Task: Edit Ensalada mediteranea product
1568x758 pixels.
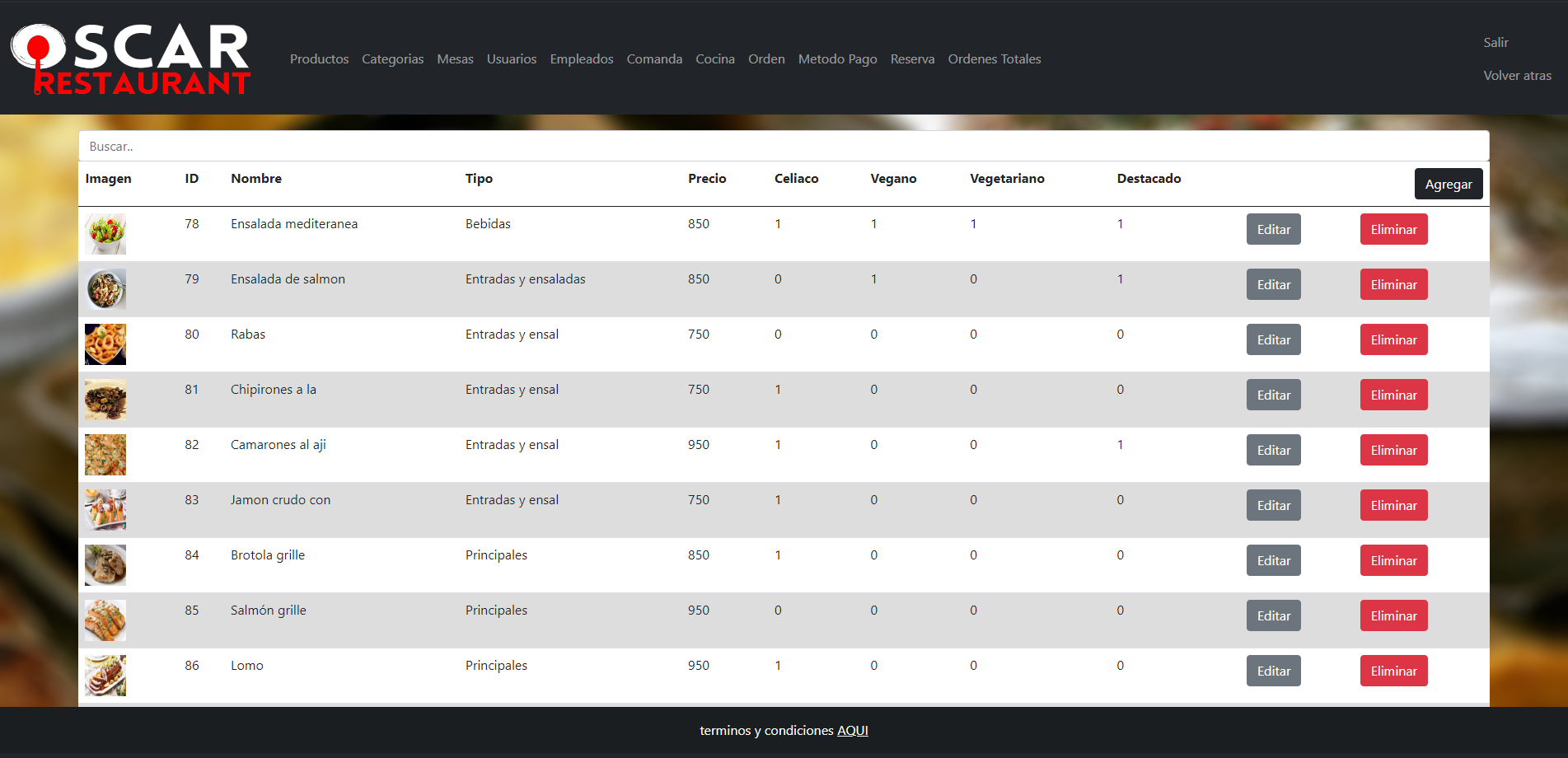Action: (1273, 229)
